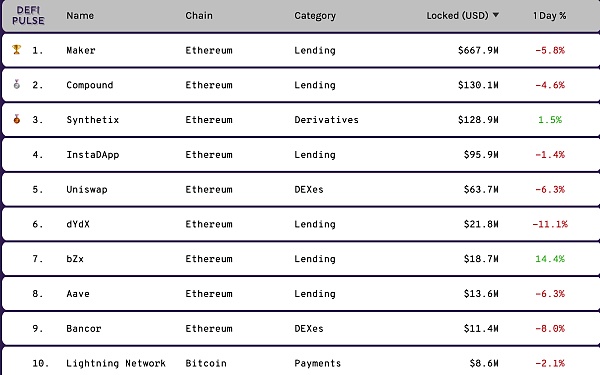Click the gold trophy icon beside Maker
The image size is (600, 375).
16,50
